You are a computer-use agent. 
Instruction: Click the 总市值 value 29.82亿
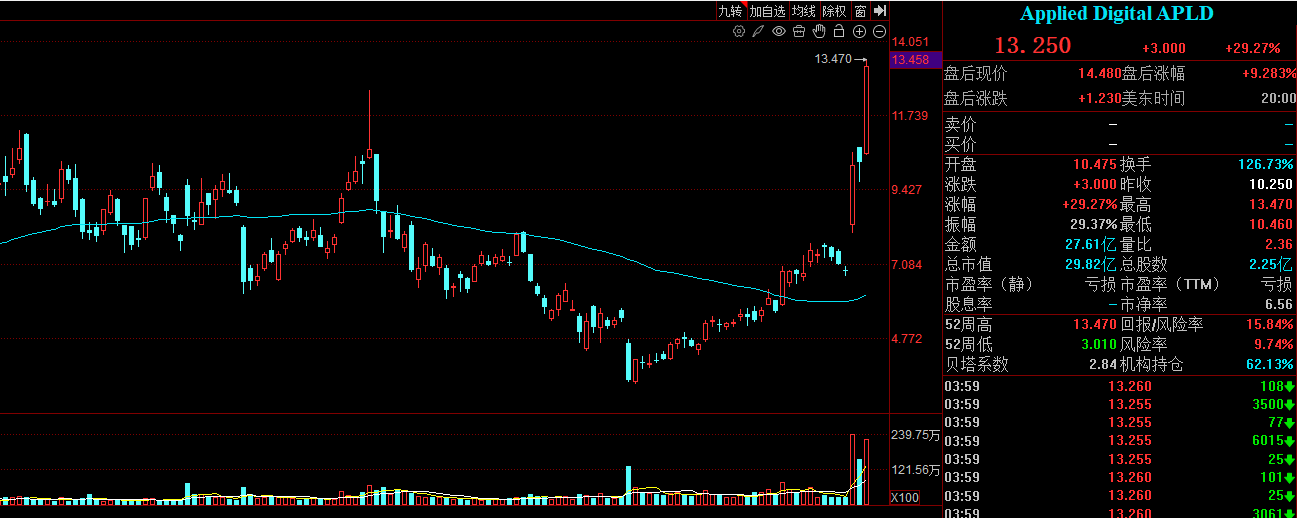point(1091,264)
